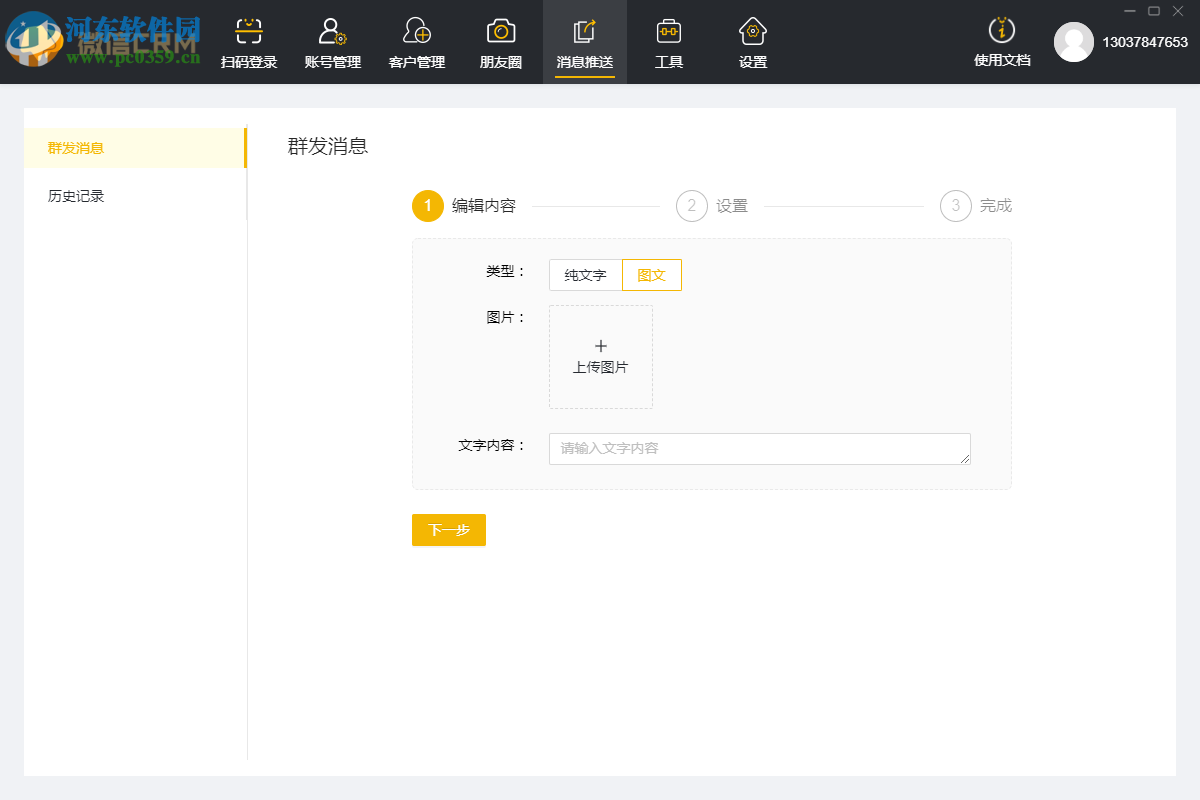The width and height of the screenshot is (1200, 800).
Task: Click the 上传图片 upload area
Action: (x=600, y=358)
